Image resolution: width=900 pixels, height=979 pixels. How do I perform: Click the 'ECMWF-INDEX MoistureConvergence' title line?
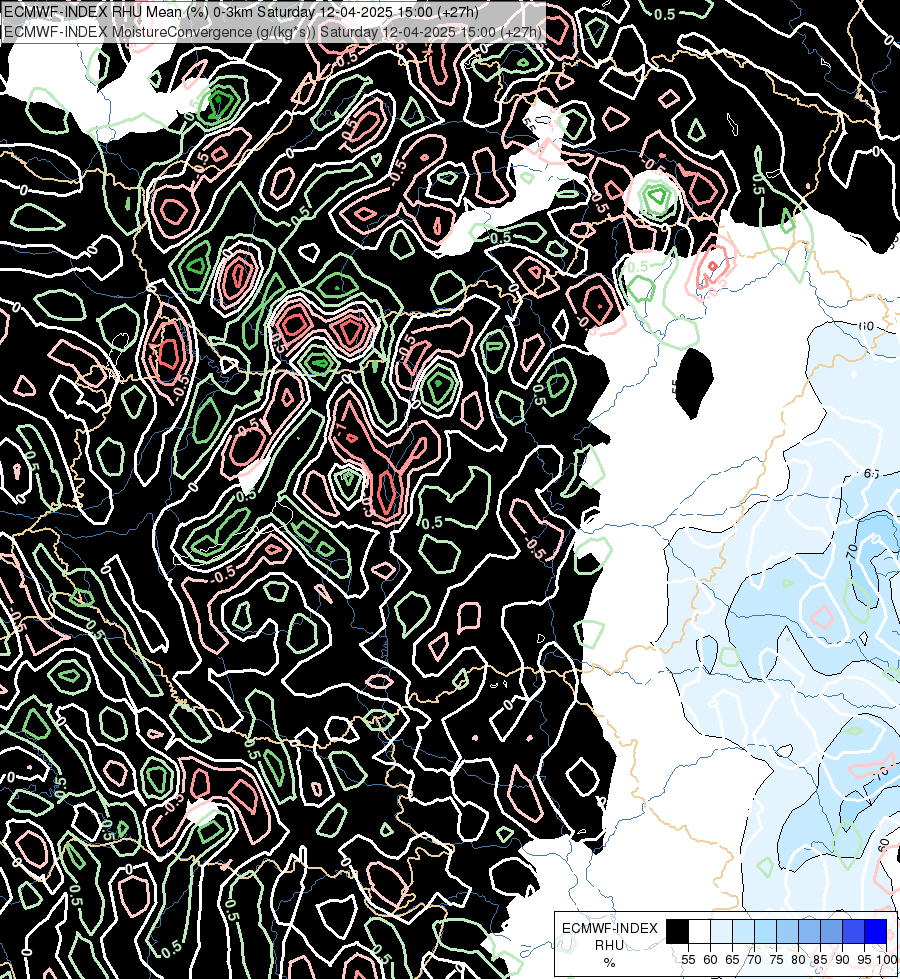(x=273, y=32)
